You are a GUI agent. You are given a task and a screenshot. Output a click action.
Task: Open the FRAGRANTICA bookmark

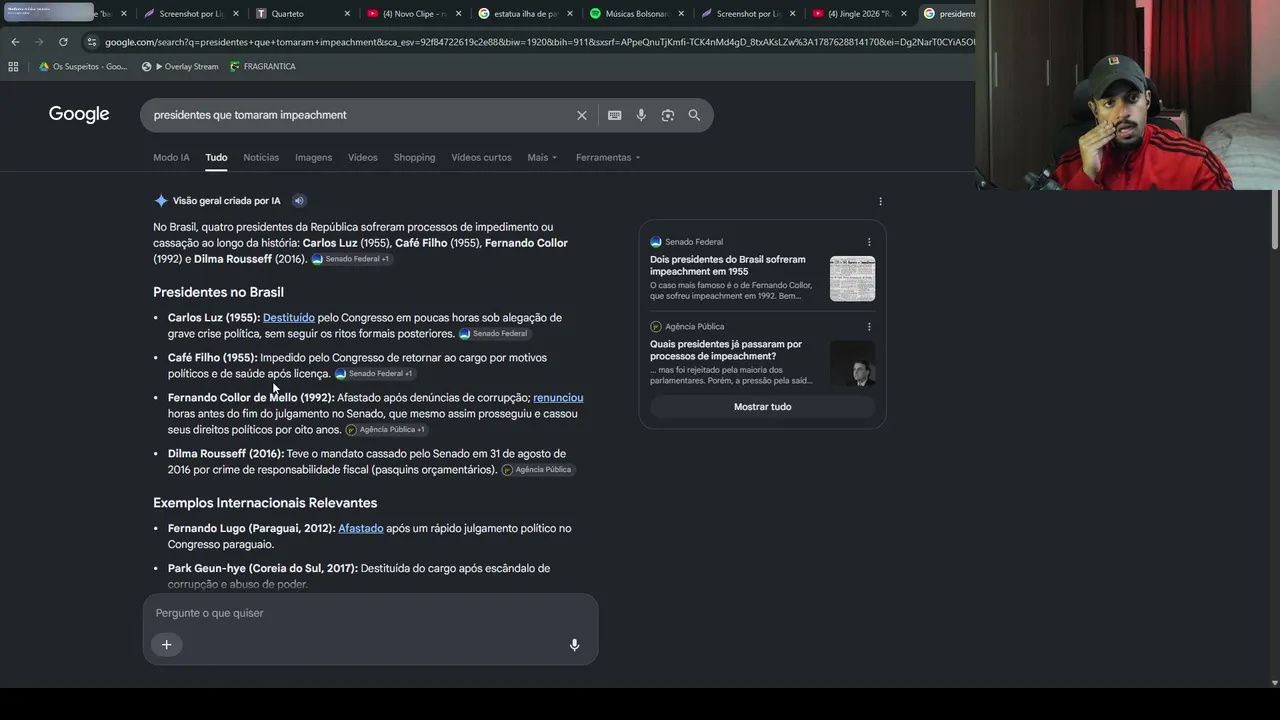(263, 67)
